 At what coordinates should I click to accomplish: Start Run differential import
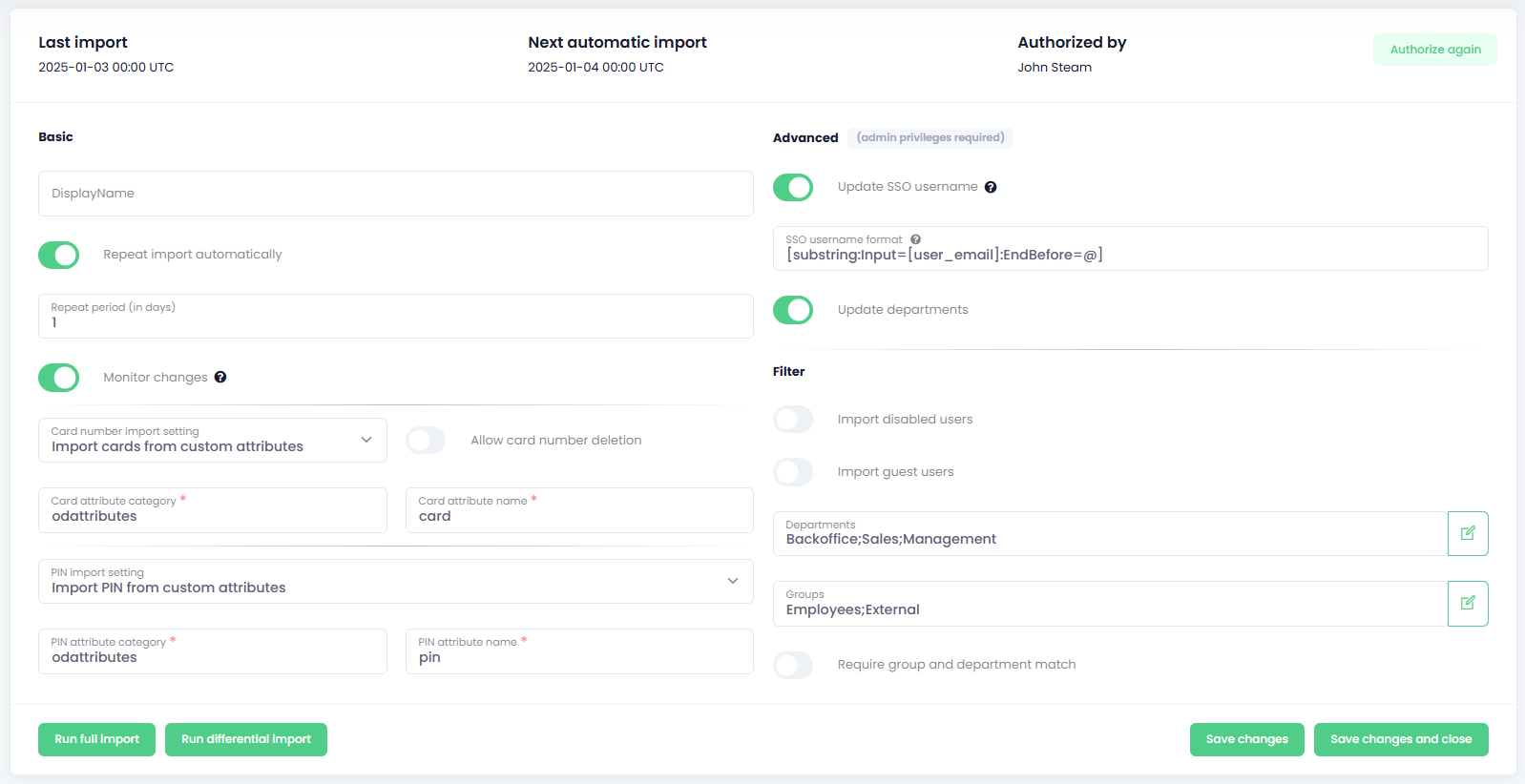pos(246,739)
